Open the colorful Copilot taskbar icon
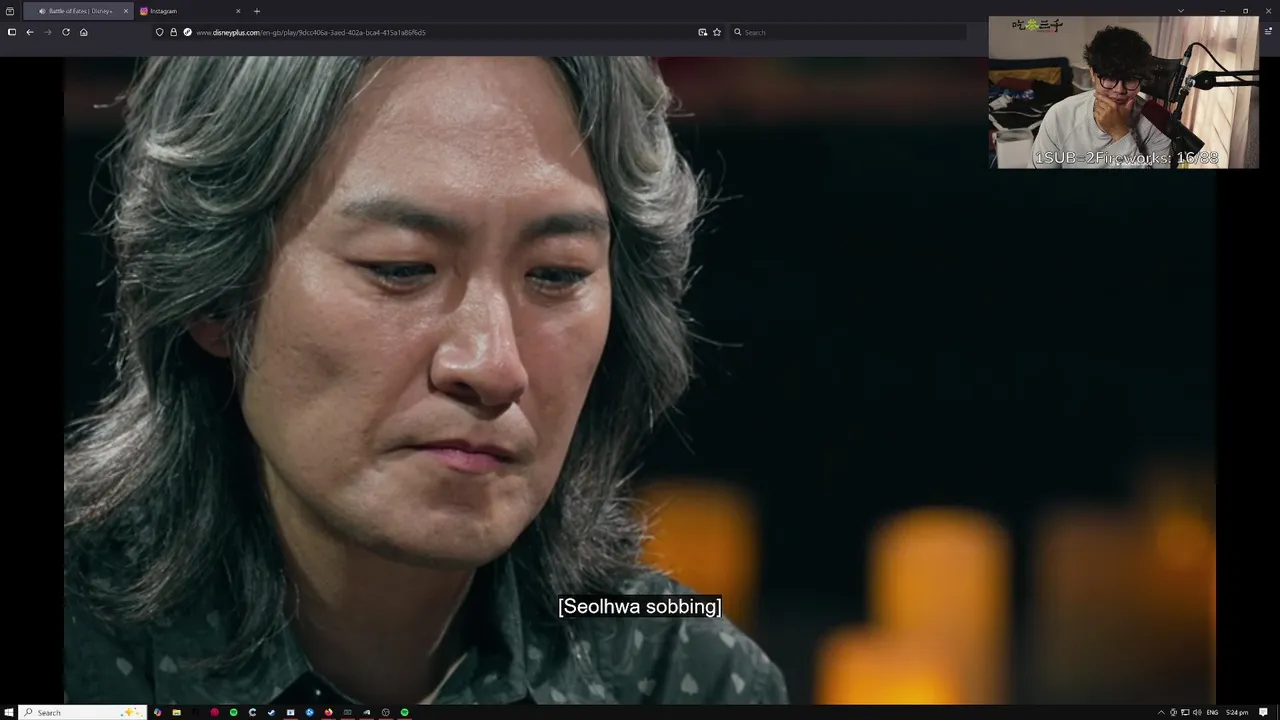This screenshot has height=720, width=1280. pyautogui.click(x=157, y=712)
